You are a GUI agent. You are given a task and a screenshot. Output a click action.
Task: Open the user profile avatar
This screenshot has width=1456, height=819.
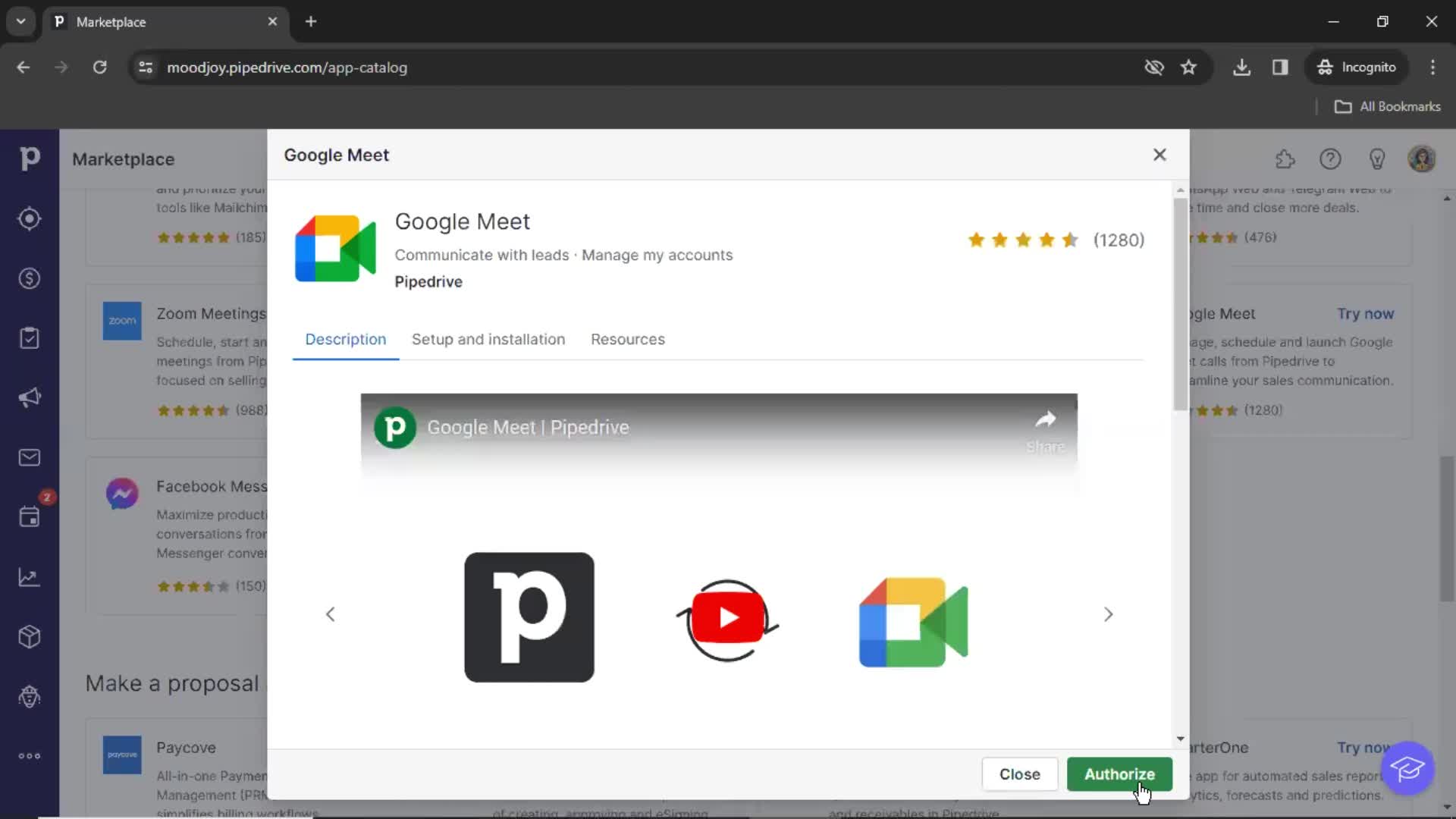(1422, 159)
